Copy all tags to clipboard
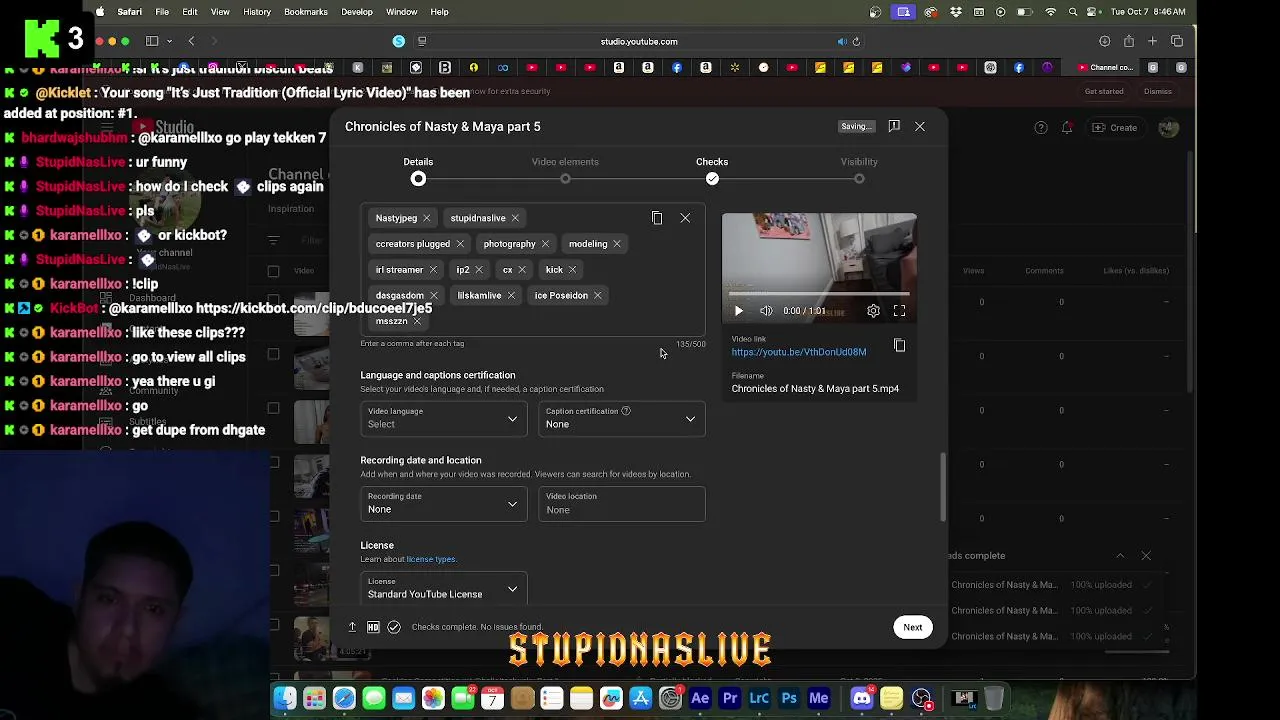1280x720 pixels. pos(657,218)
